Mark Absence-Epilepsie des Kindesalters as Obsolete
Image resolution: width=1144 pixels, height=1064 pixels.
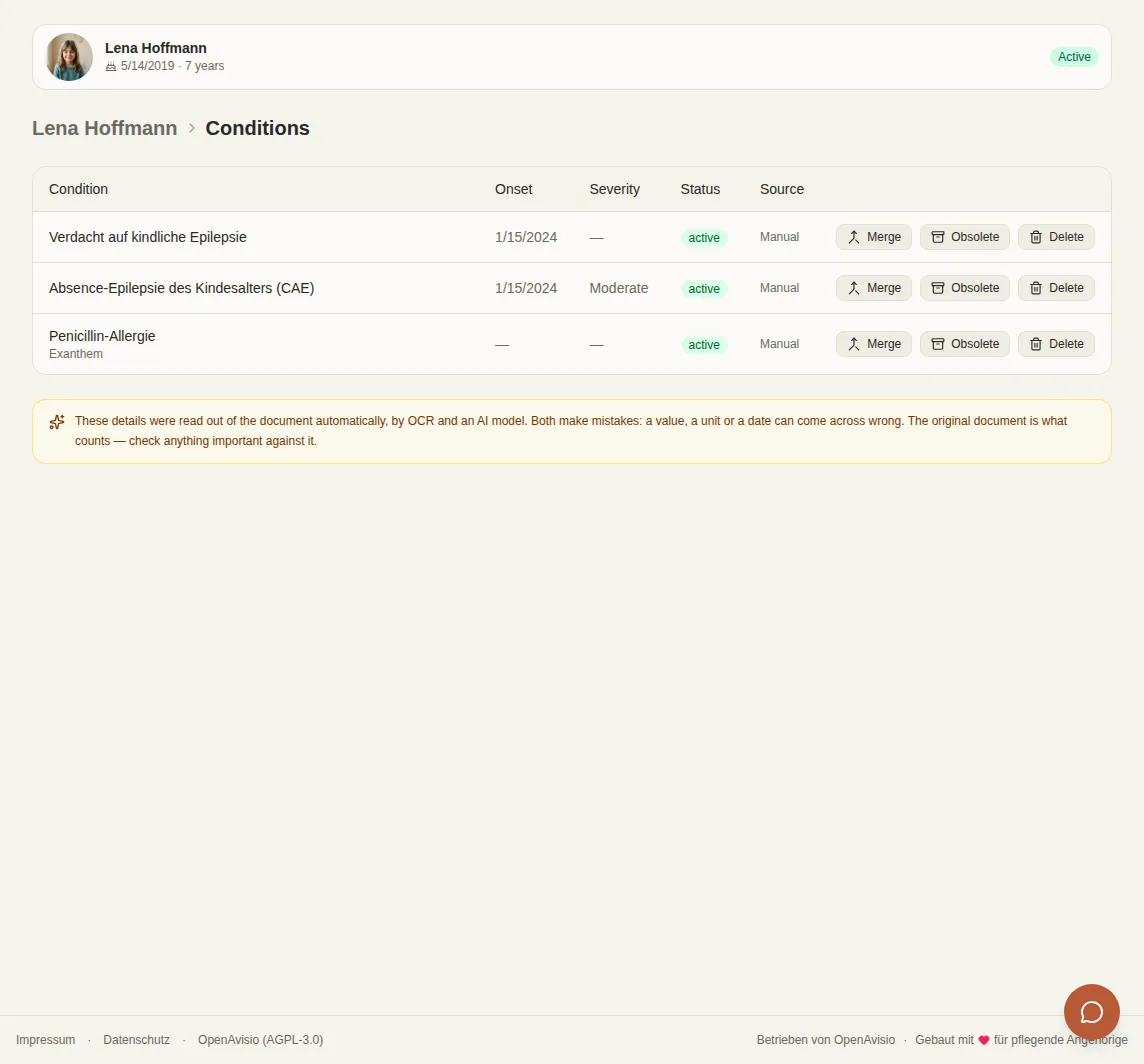[965, 288]
